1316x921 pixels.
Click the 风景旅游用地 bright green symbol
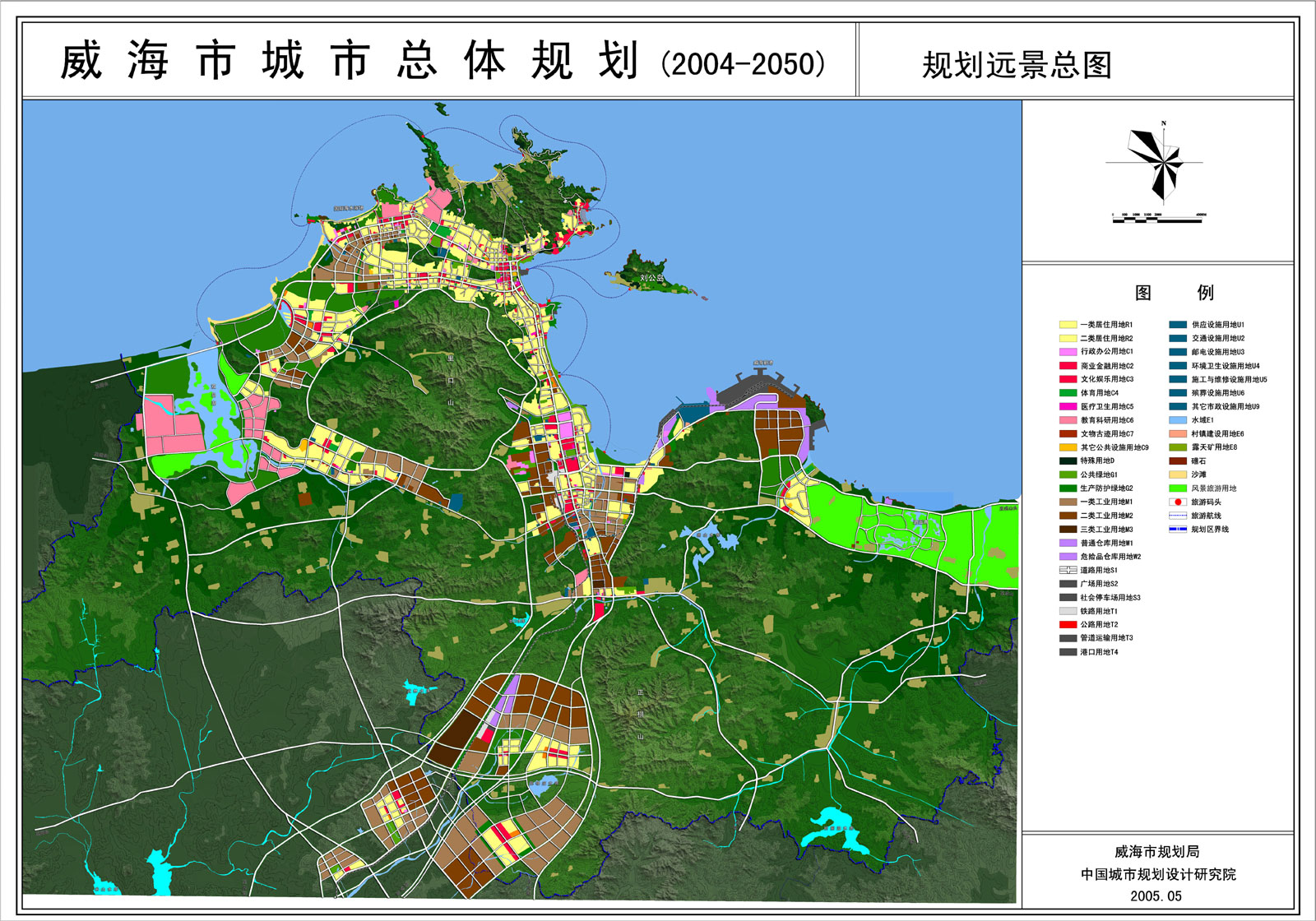pyautogui.click(x=1177, y=488)
